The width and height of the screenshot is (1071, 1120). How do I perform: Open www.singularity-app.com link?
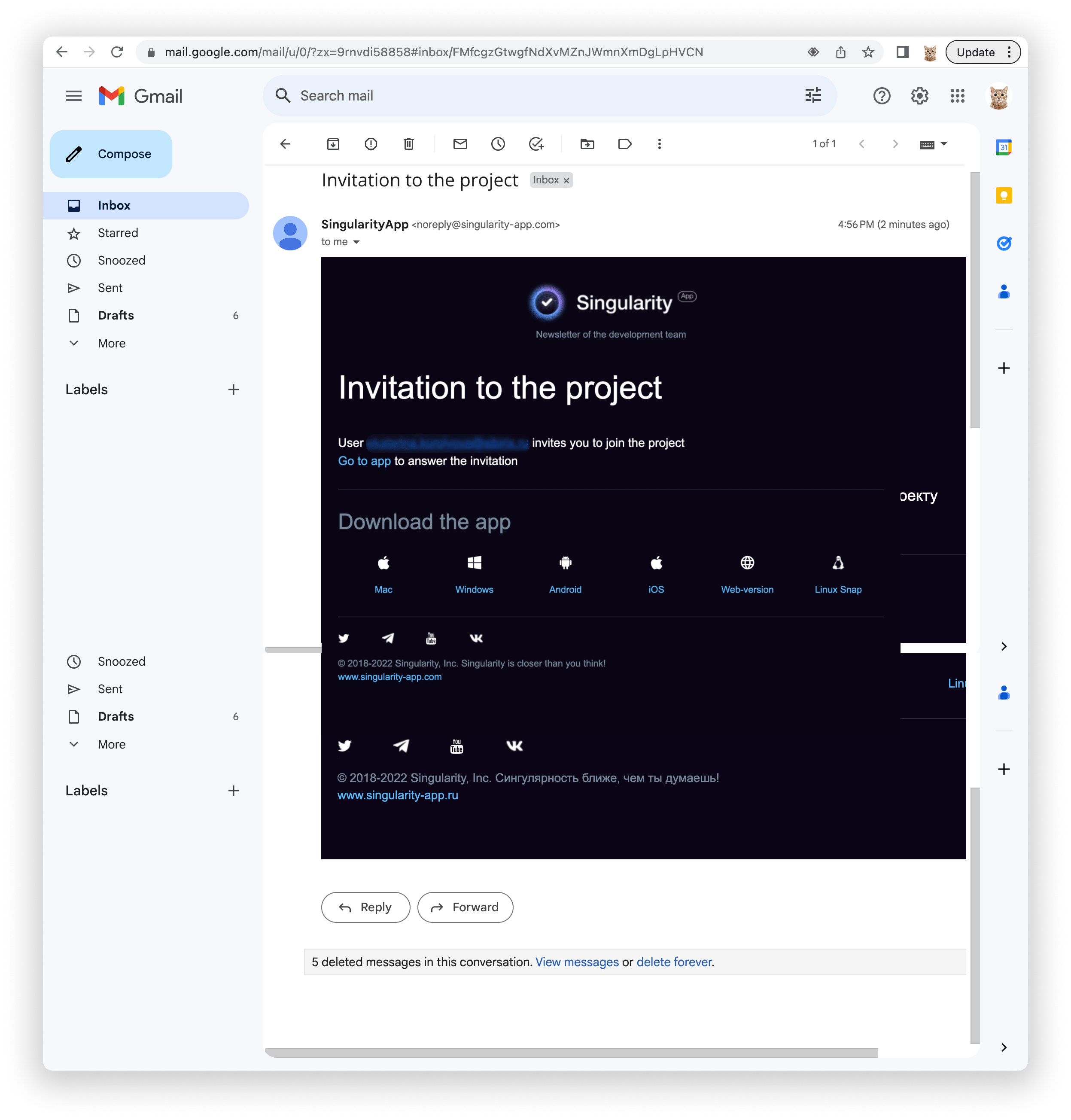click(x=389, y=676)
